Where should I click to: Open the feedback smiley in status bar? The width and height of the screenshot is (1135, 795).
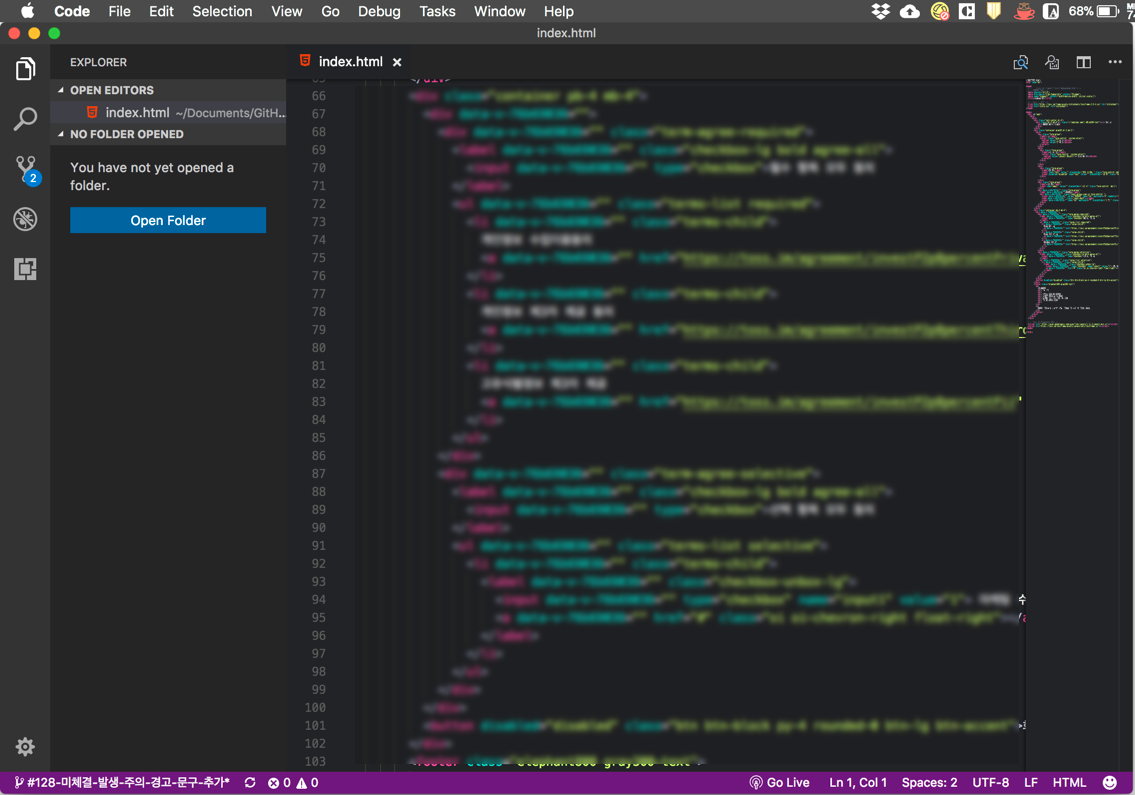click(x=1109, y=783)
